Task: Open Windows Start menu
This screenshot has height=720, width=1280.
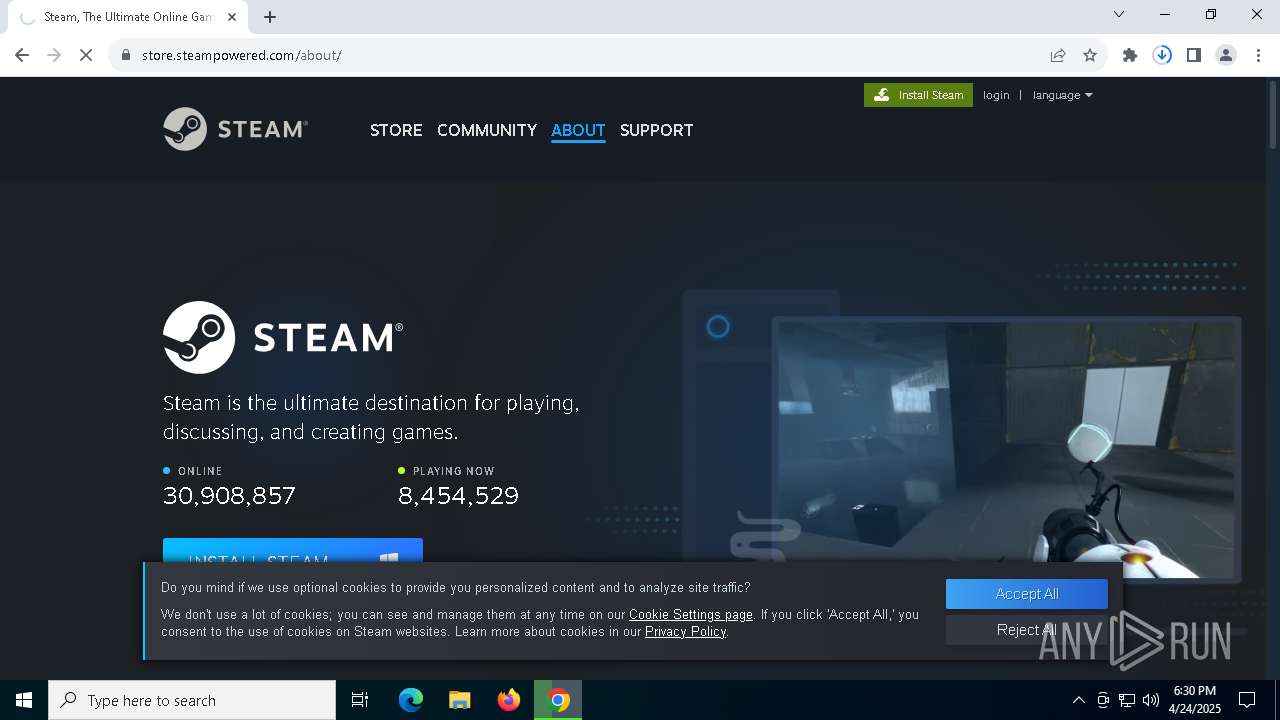Action: [24, 700]
